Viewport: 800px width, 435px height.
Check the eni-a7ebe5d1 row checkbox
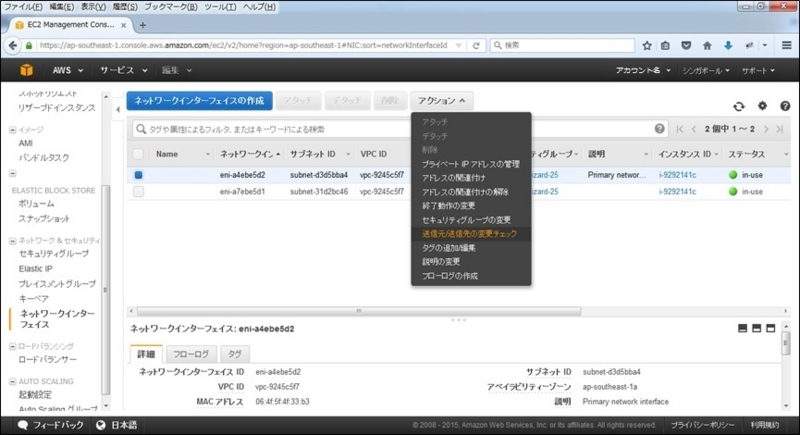point(138,192)
